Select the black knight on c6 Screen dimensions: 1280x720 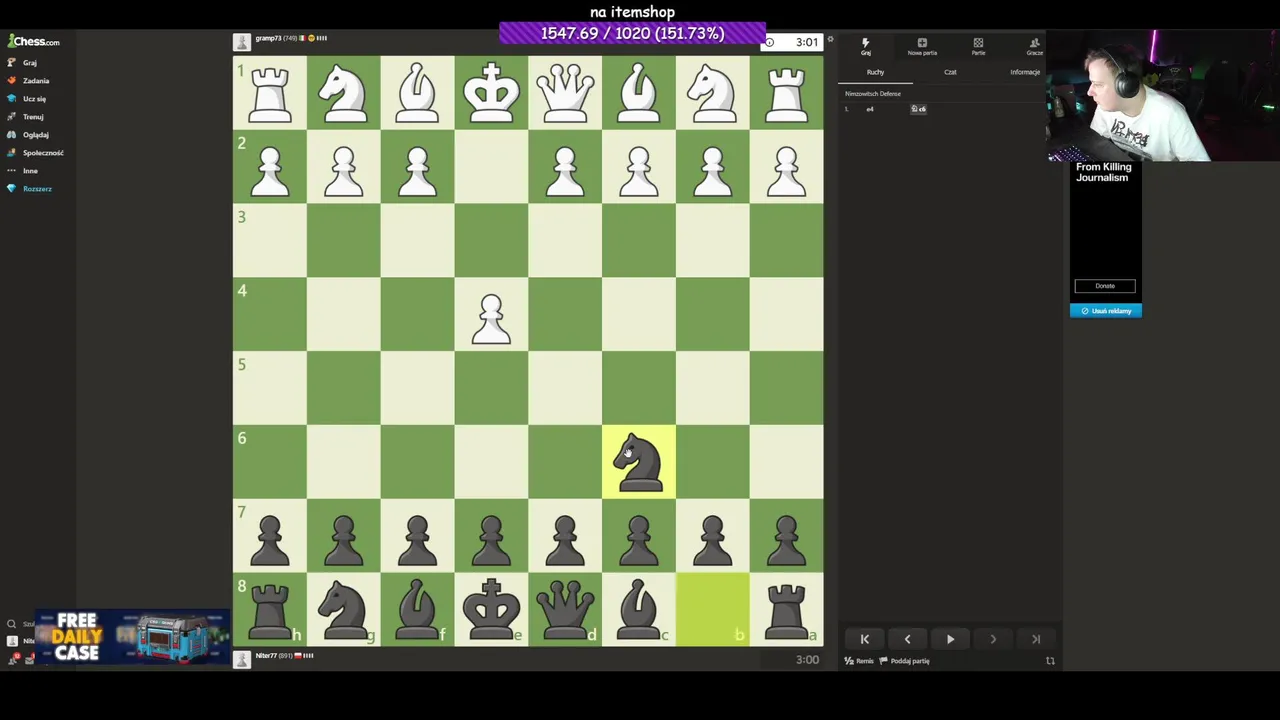[639, 462]
